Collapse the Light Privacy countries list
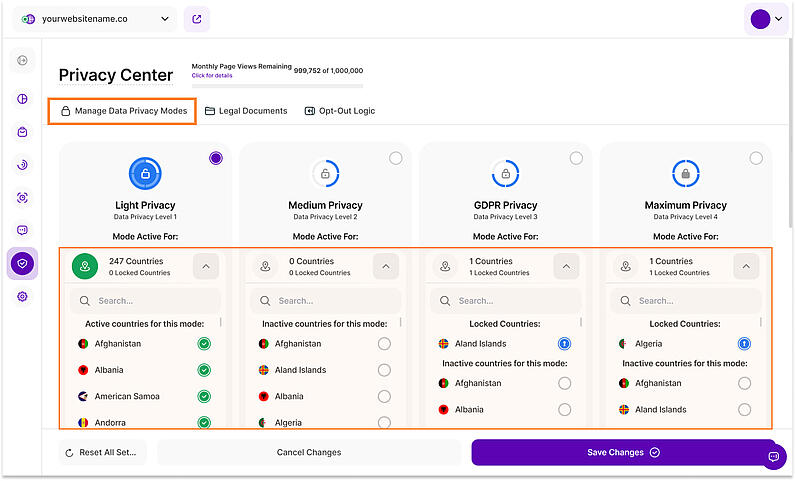The width and height of the screenshot is (795, 481). 206,266
